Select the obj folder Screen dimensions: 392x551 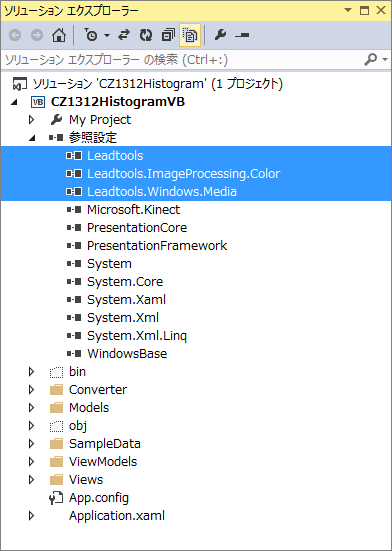pos(78,426)
